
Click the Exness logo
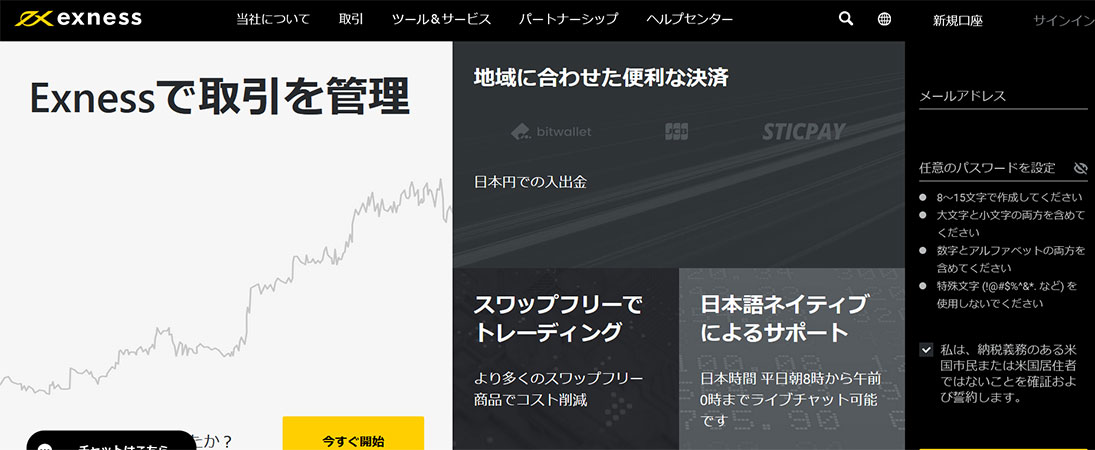[x=78, y=19]
